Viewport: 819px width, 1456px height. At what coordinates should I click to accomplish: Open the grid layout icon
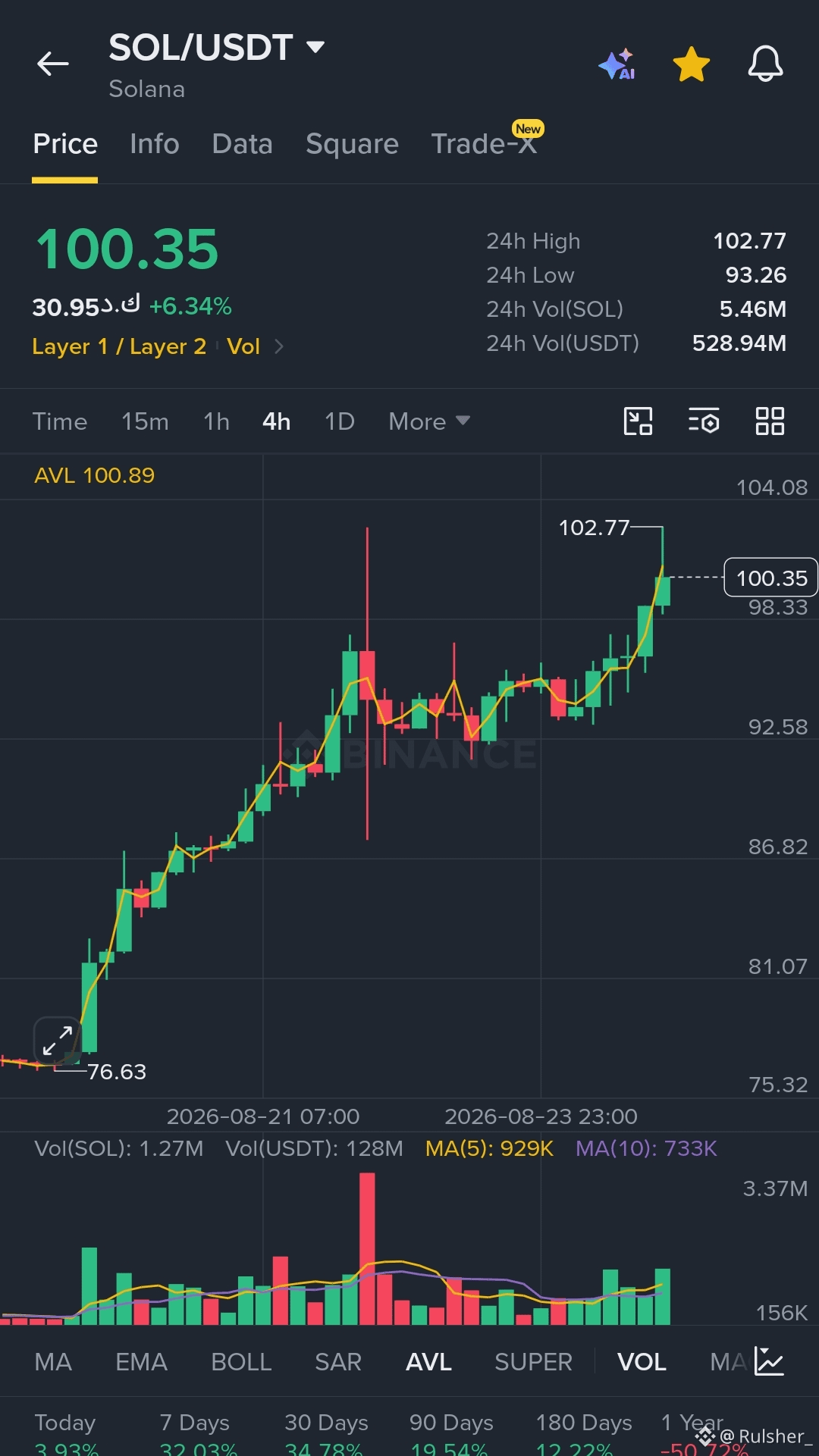770,421
